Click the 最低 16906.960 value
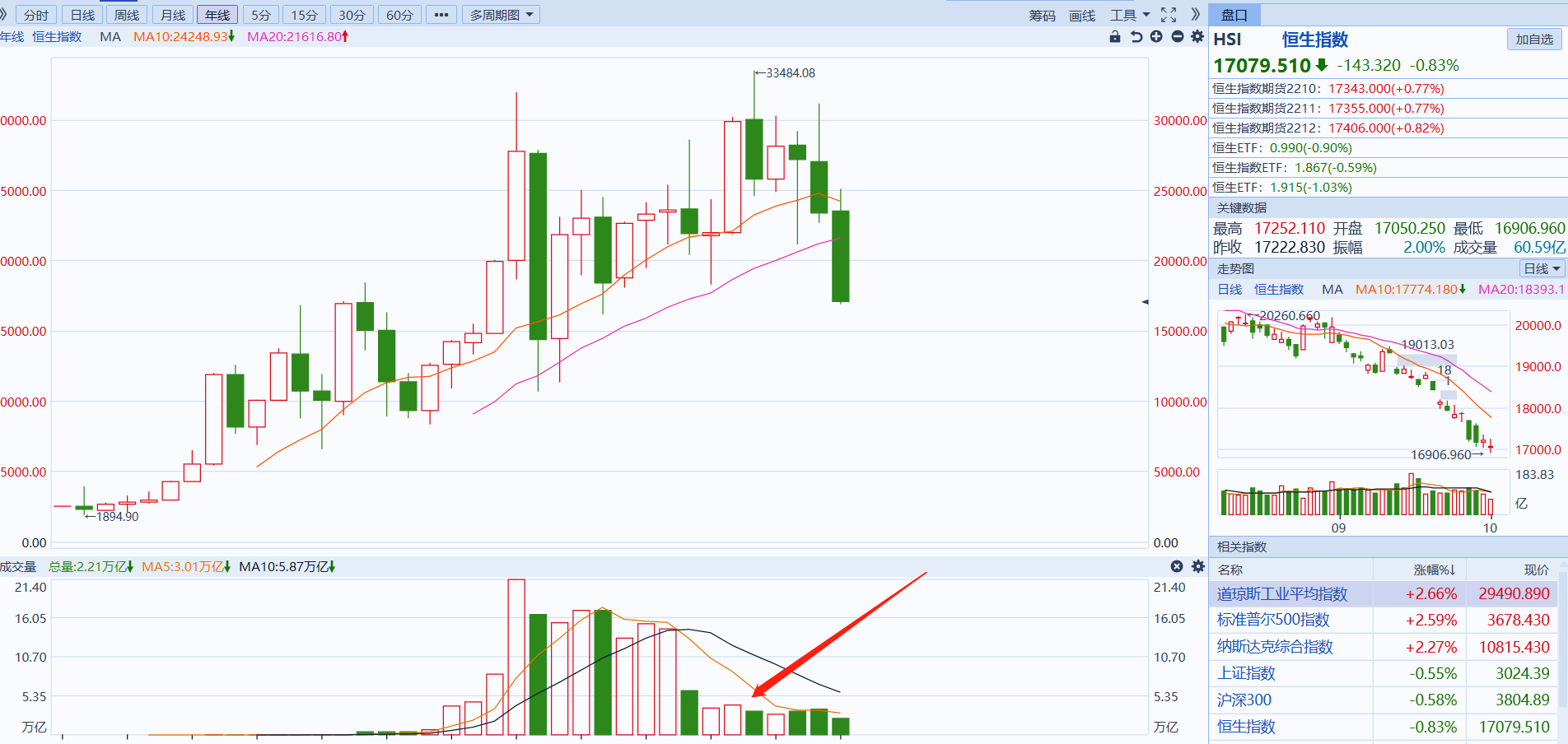 point(1530,228)
